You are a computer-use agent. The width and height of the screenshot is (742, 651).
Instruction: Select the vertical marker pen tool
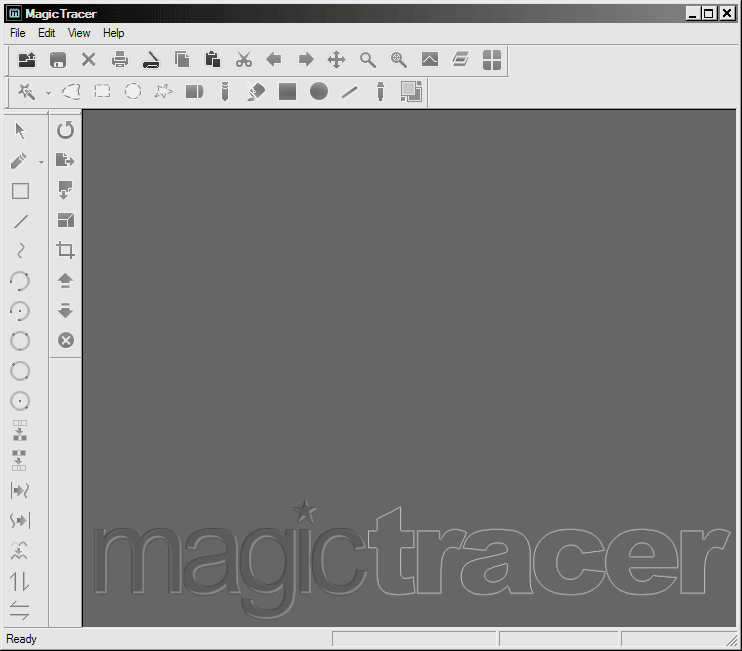[225, 91]
